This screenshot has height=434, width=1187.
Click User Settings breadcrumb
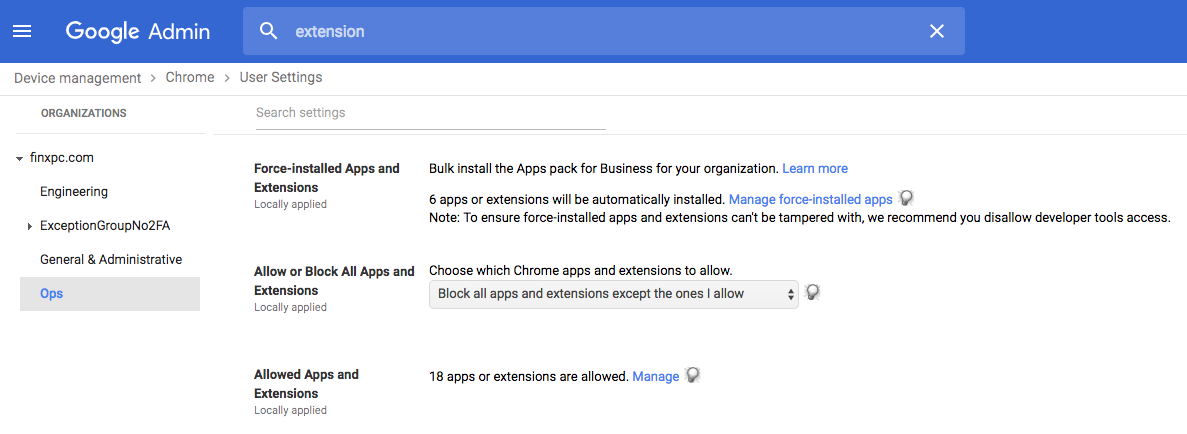click(281, 77)
